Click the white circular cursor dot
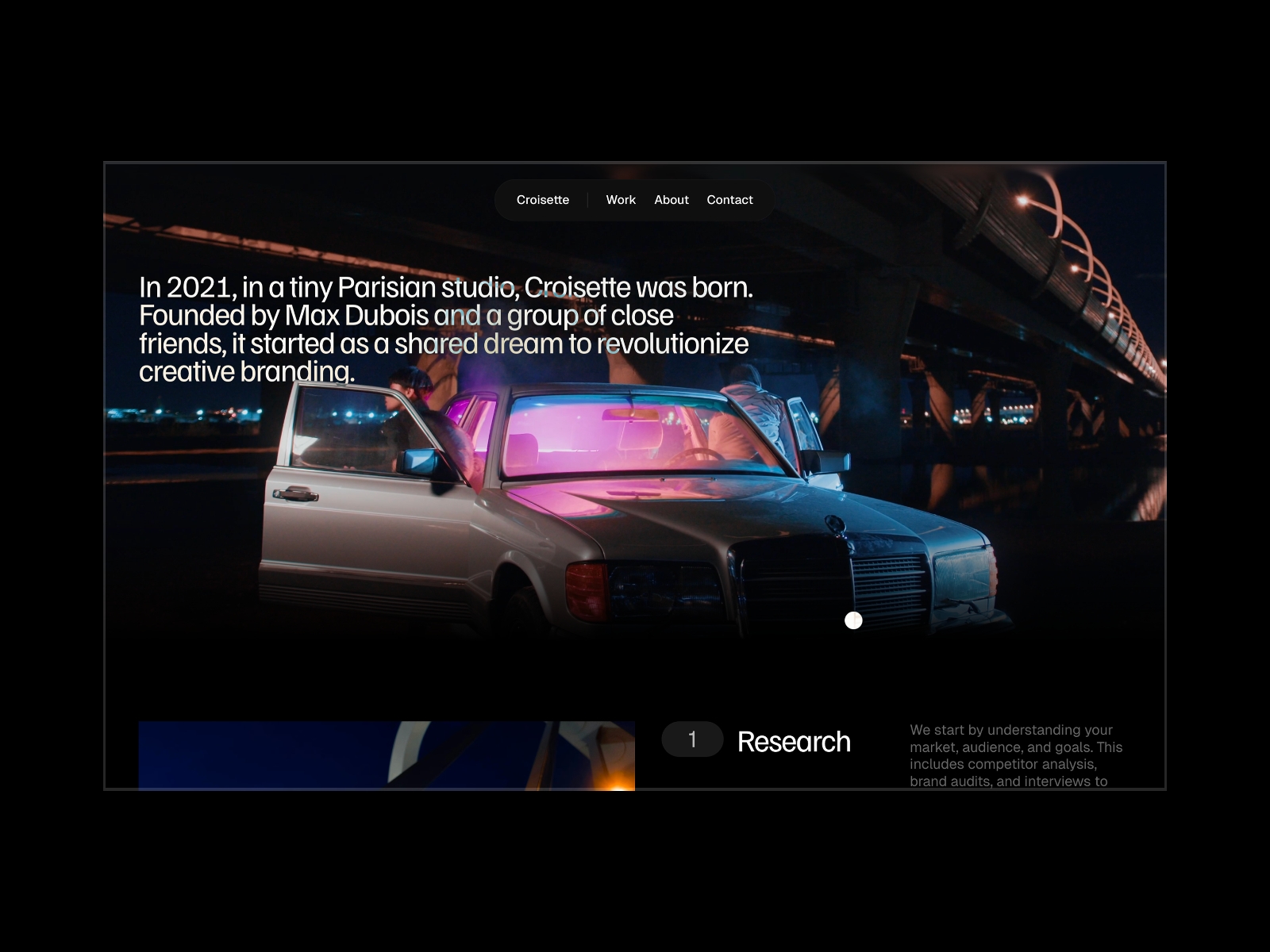 pyautogui.click(x=853, y=620)
